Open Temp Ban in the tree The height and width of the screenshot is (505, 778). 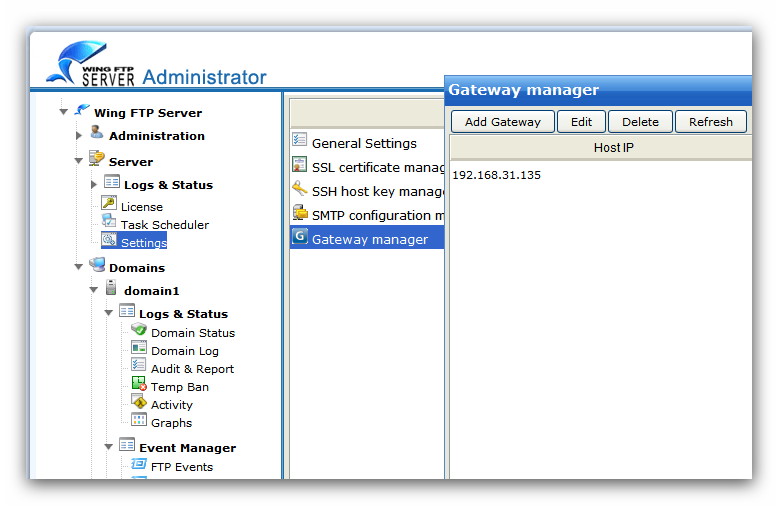pyautogui.click(x=180, y=387)
